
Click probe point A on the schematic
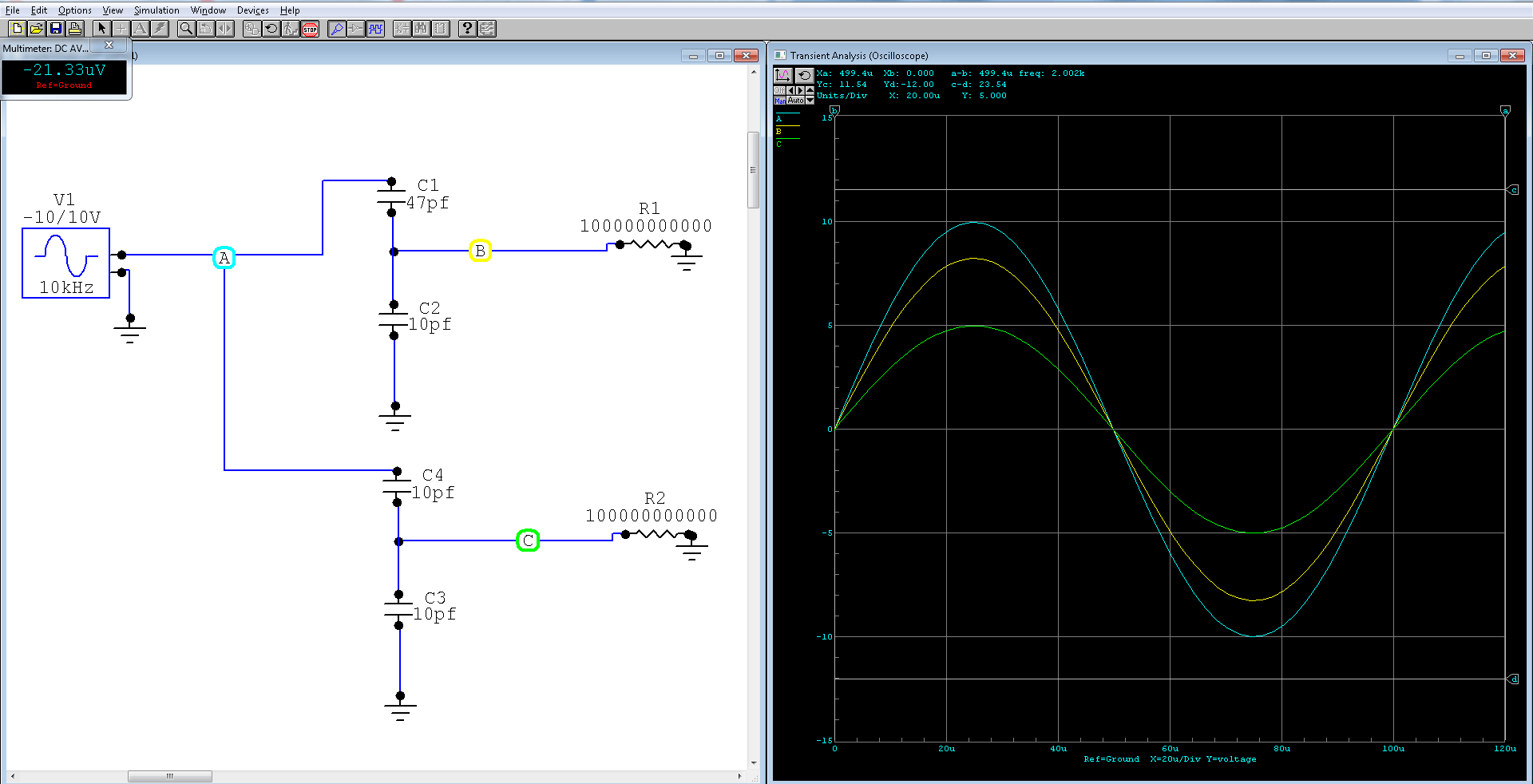(x=224, y=258)
